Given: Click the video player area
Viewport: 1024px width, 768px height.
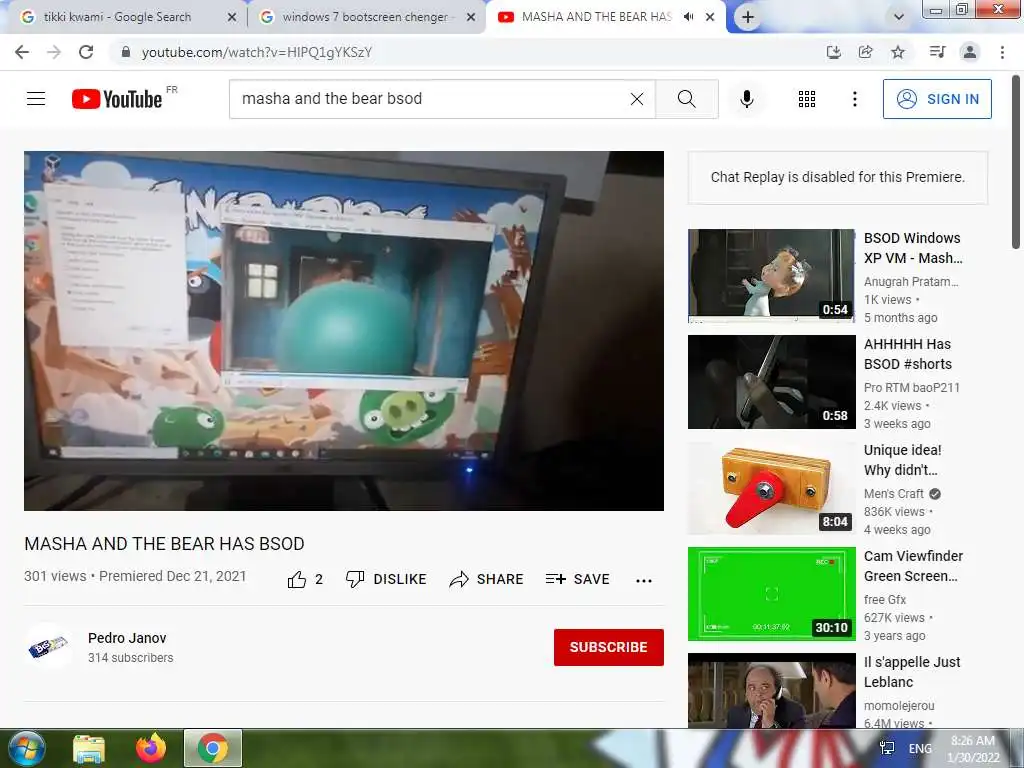Looking at the screenshot, I should 344,330.
